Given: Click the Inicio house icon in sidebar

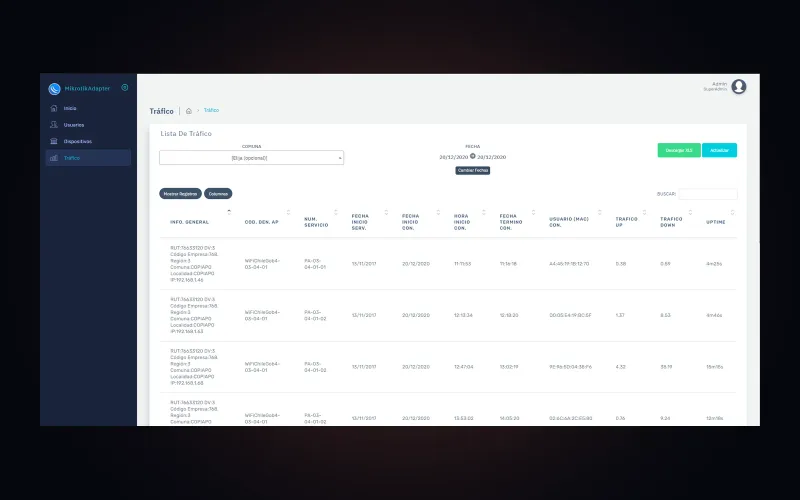Looking at the screenshot, I should point(54,108).
